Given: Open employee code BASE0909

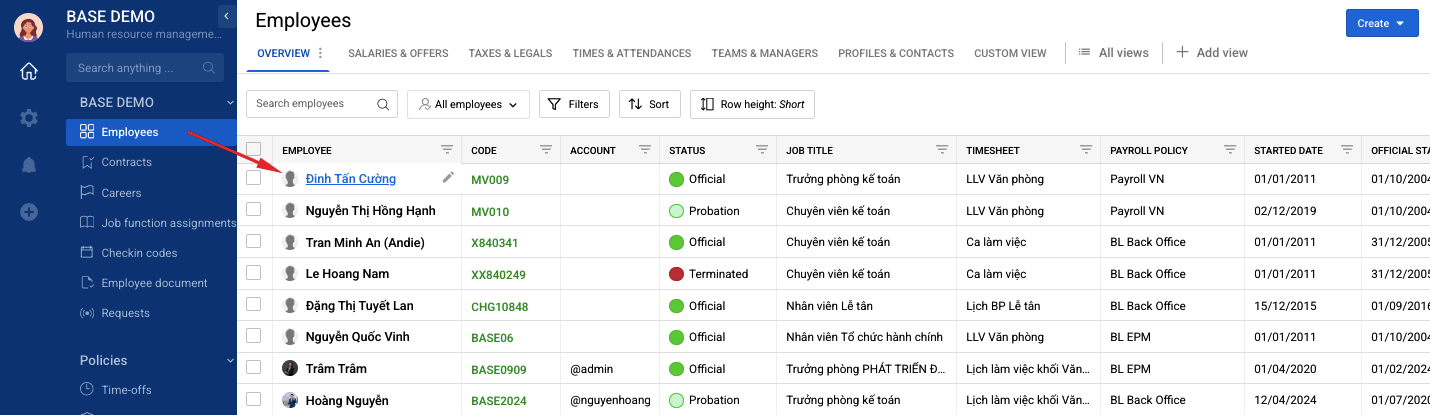Looking at the screenshot, I should [x=498, y=369].
